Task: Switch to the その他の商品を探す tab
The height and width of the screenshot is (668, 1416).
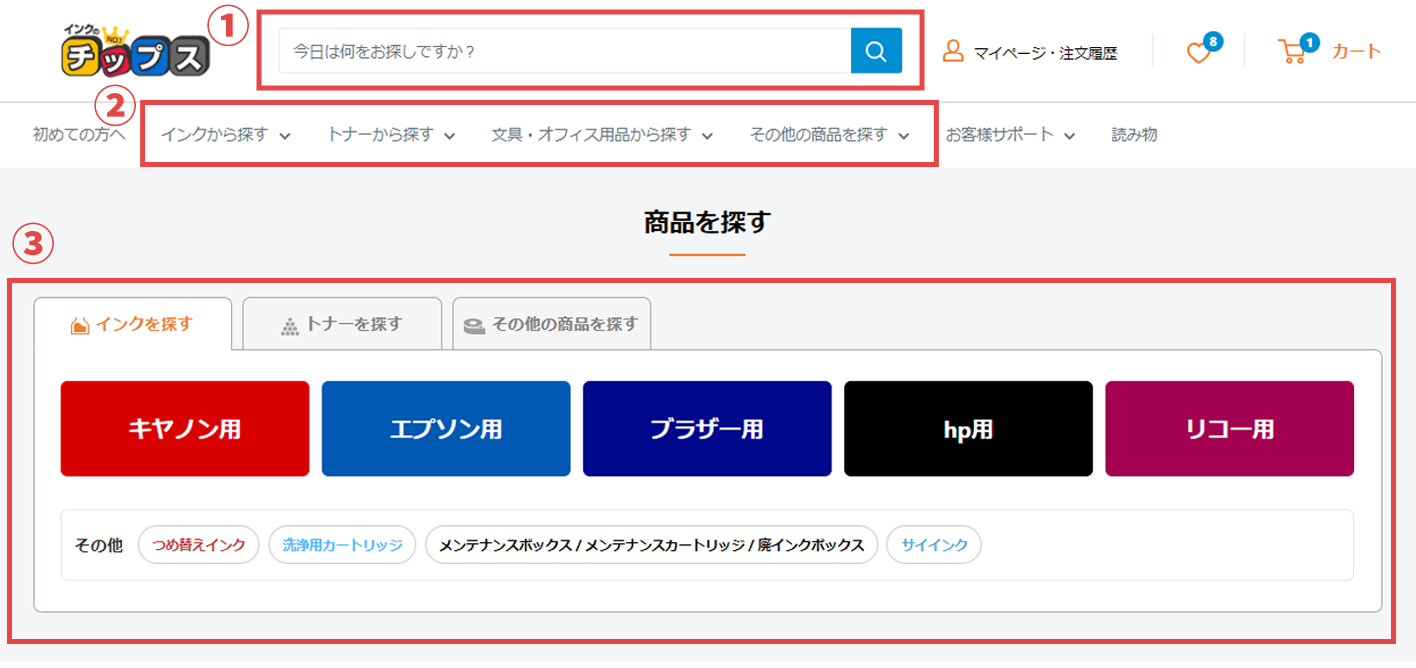Action: click(x=552, y=324)
